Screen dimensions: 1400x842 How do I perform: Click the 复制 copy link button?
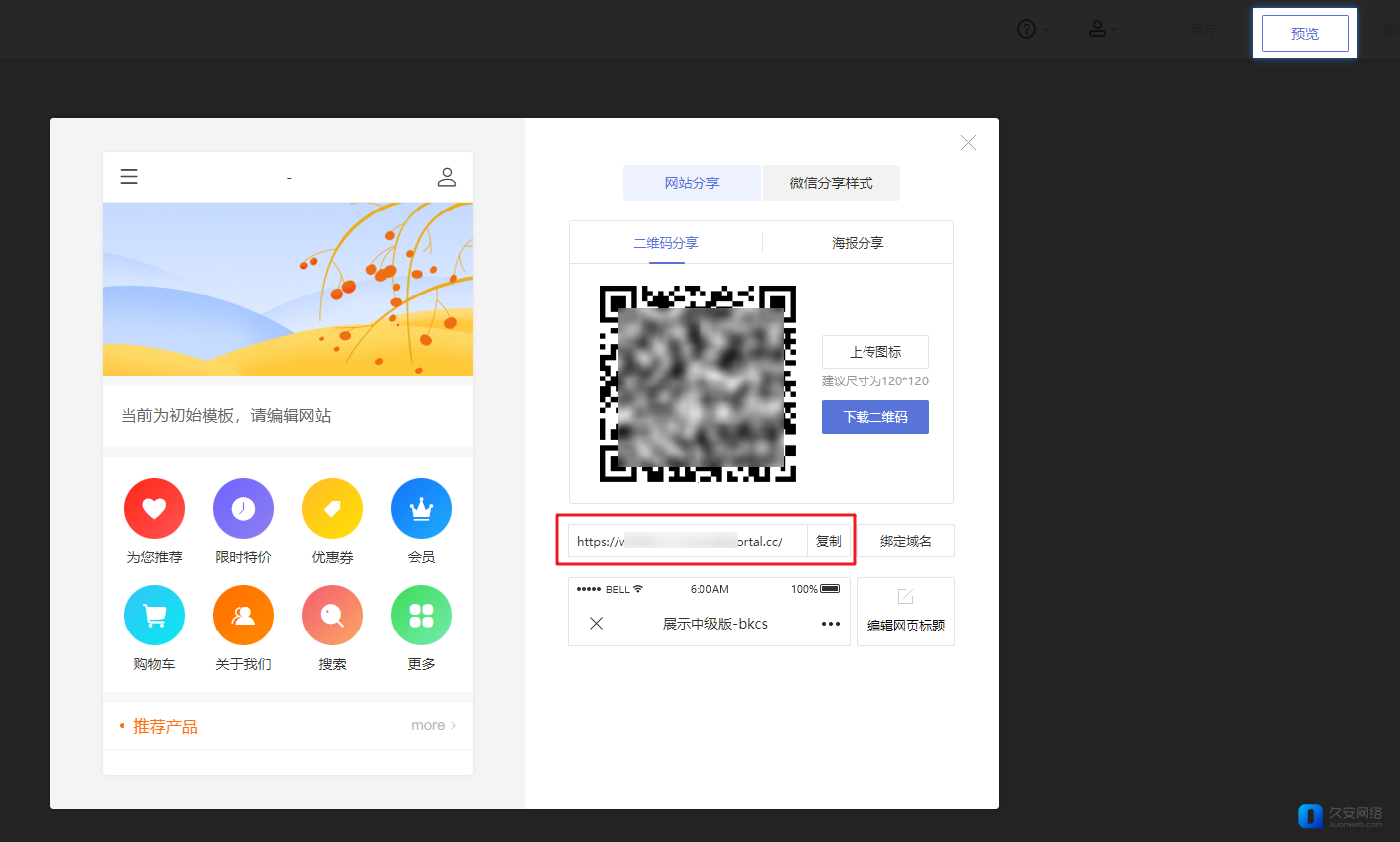(x=829, y=541)
